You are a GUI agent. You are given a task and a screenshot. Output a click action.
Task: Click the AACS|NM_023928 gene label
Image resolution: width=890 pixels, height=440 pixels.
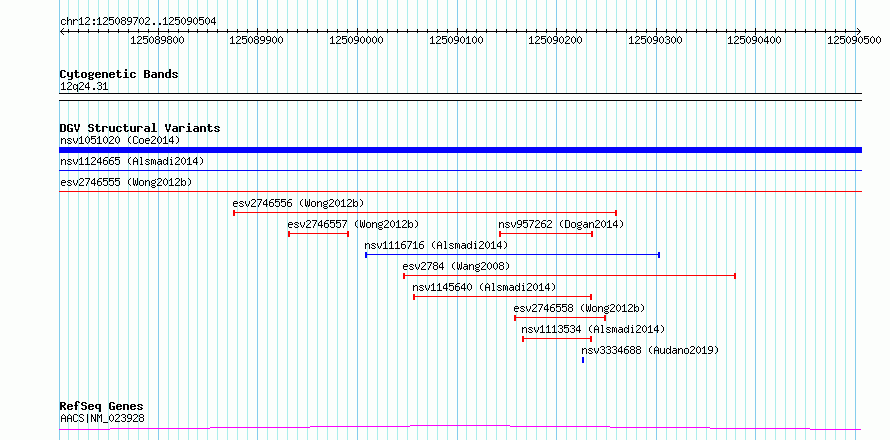pyautogui.click(x=102, y=418)
